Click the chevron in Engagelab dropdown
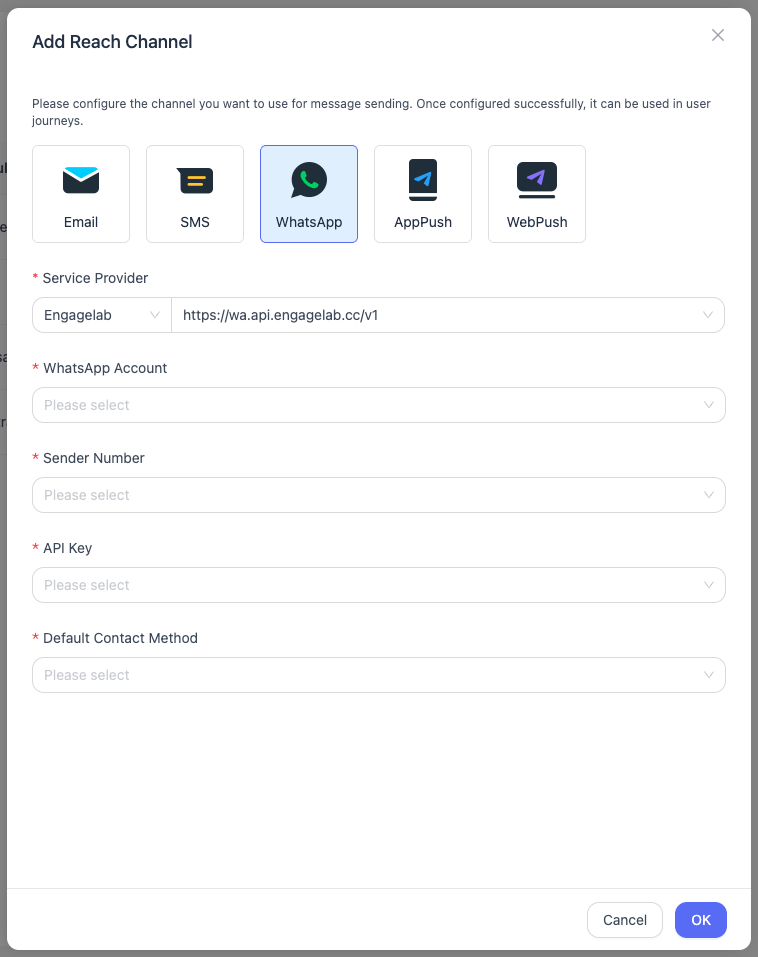This screenshot has height=957, width=758. [x=155, y=315]
